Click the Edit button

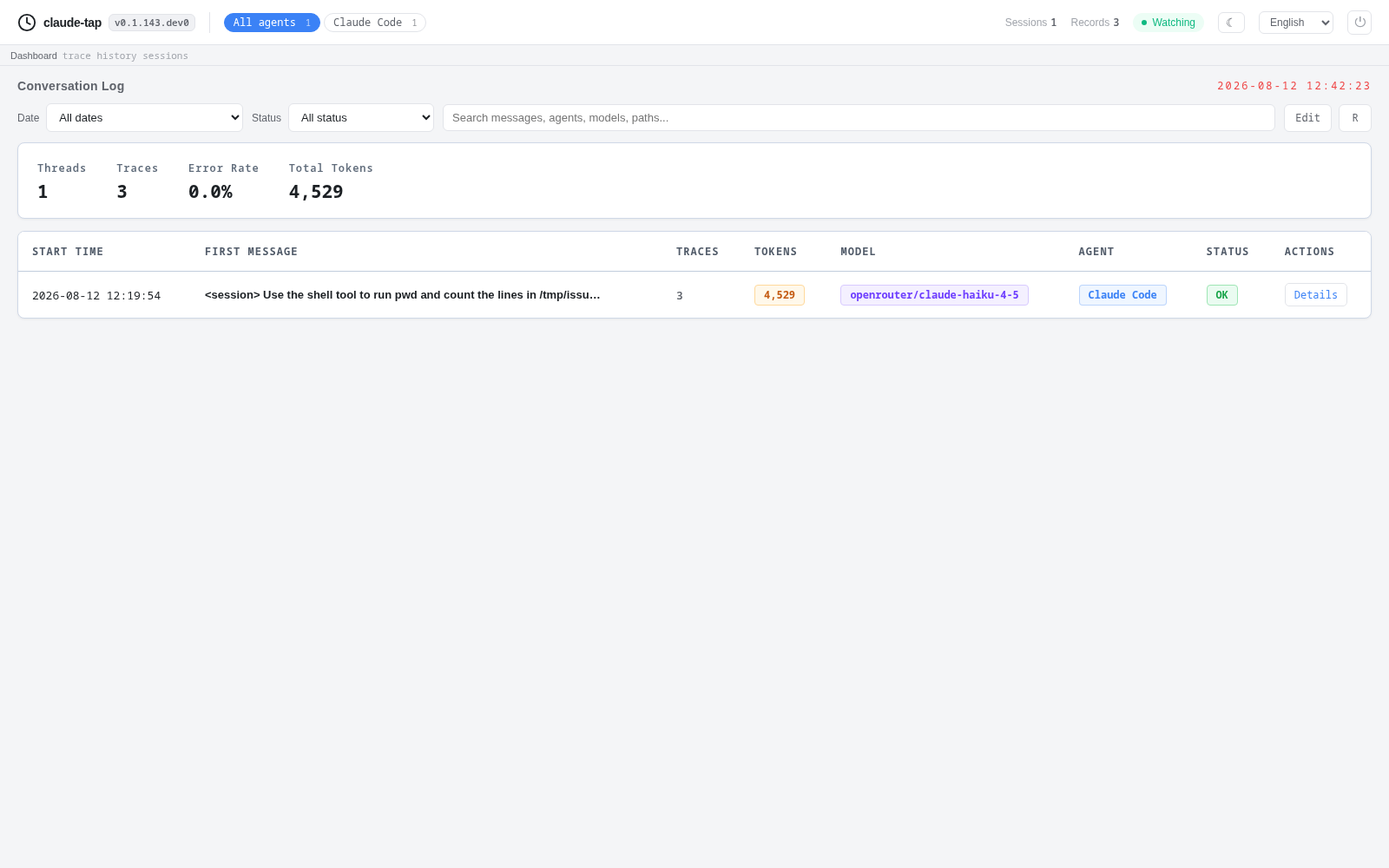pyautogui.click(x=1307, y=118)
